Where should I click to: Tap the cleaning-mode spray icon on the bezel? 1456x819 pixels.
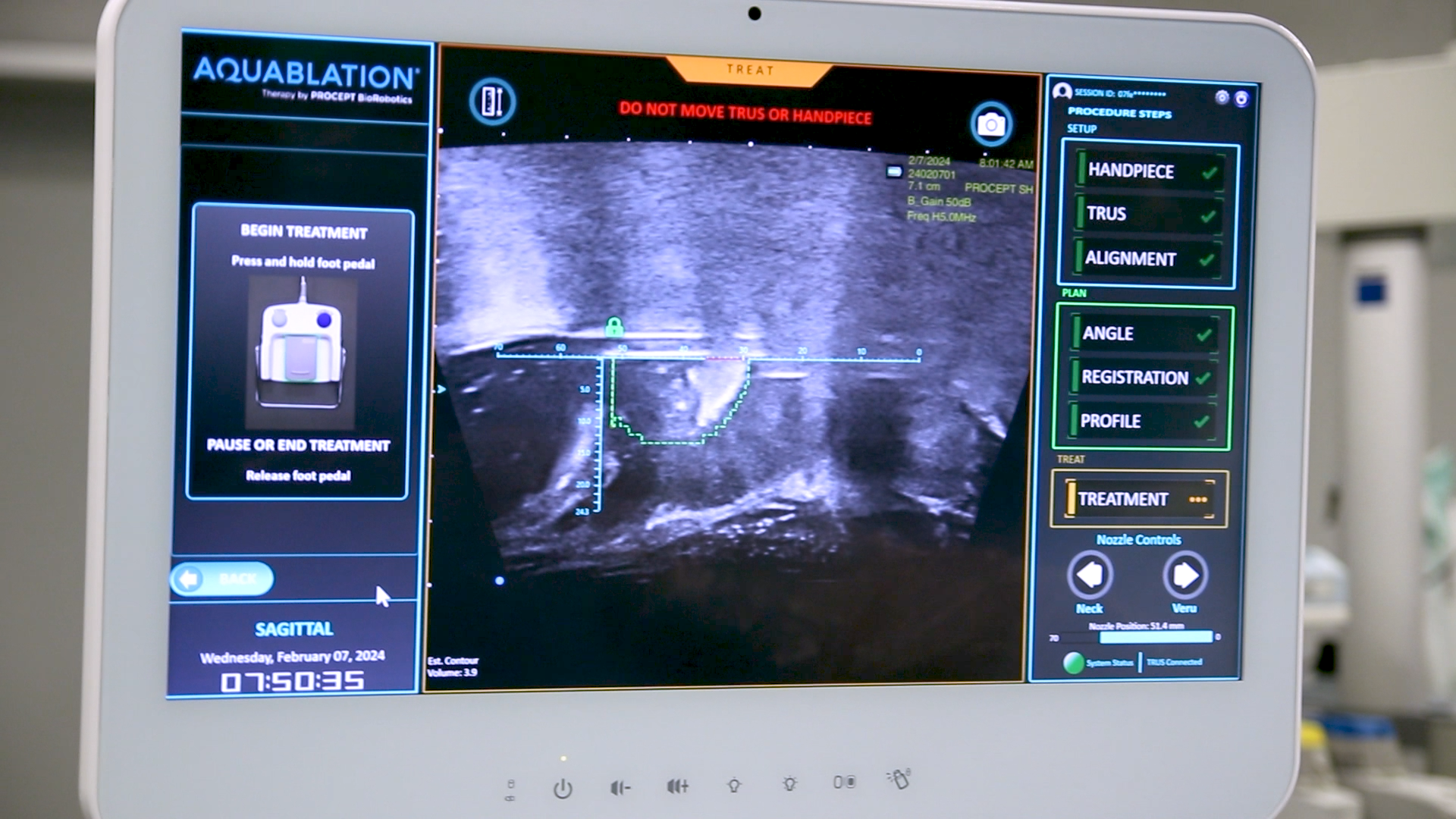tap(899, 779)
